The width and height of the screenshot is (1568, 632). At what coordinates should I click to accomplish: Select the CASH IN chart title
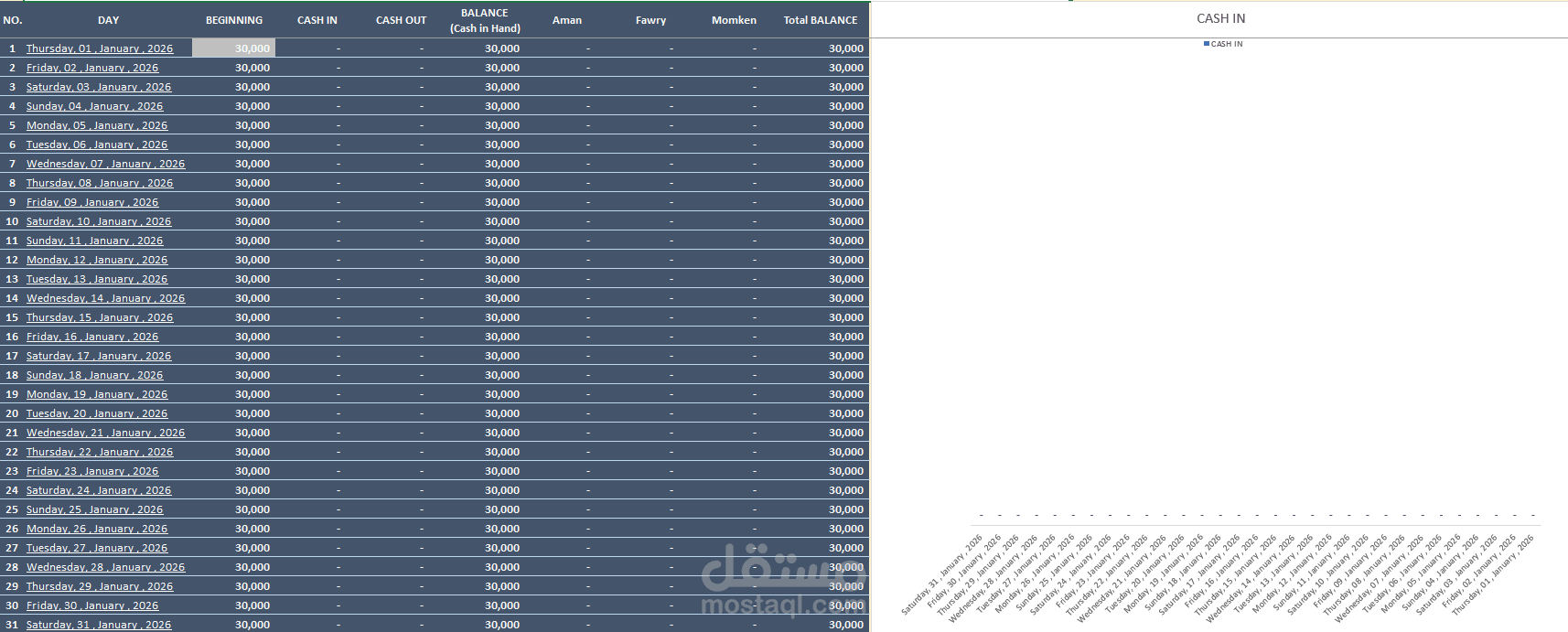1220,18
